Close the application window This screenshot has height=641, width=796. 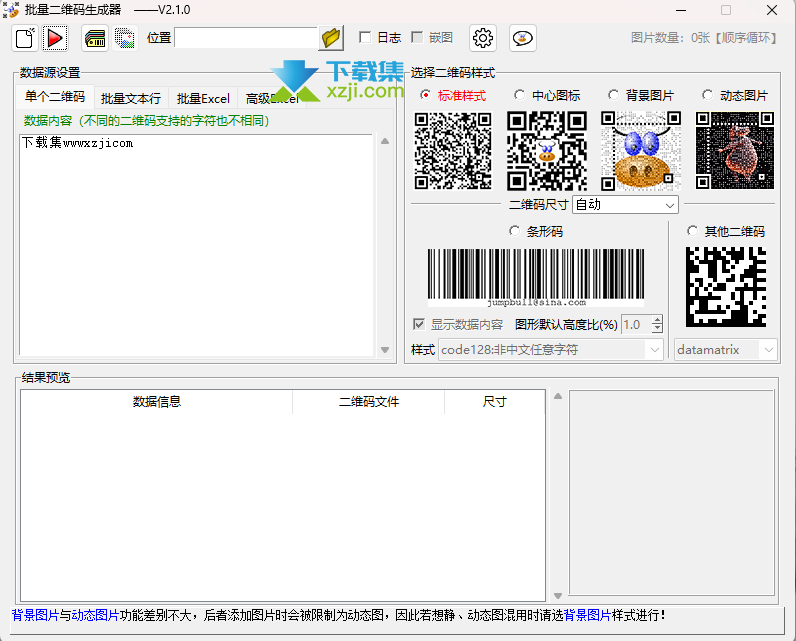tap(772, 10)
